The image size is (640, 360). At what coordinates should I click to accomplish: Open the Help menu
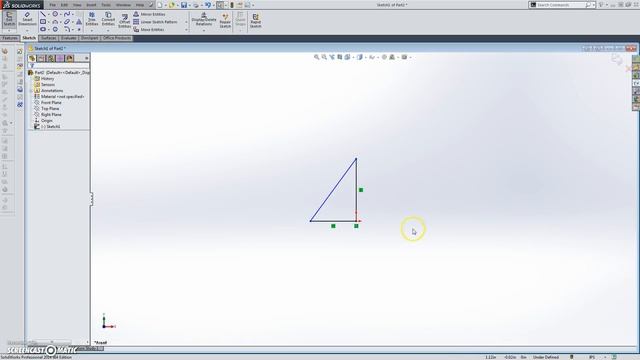pos(140,5)
